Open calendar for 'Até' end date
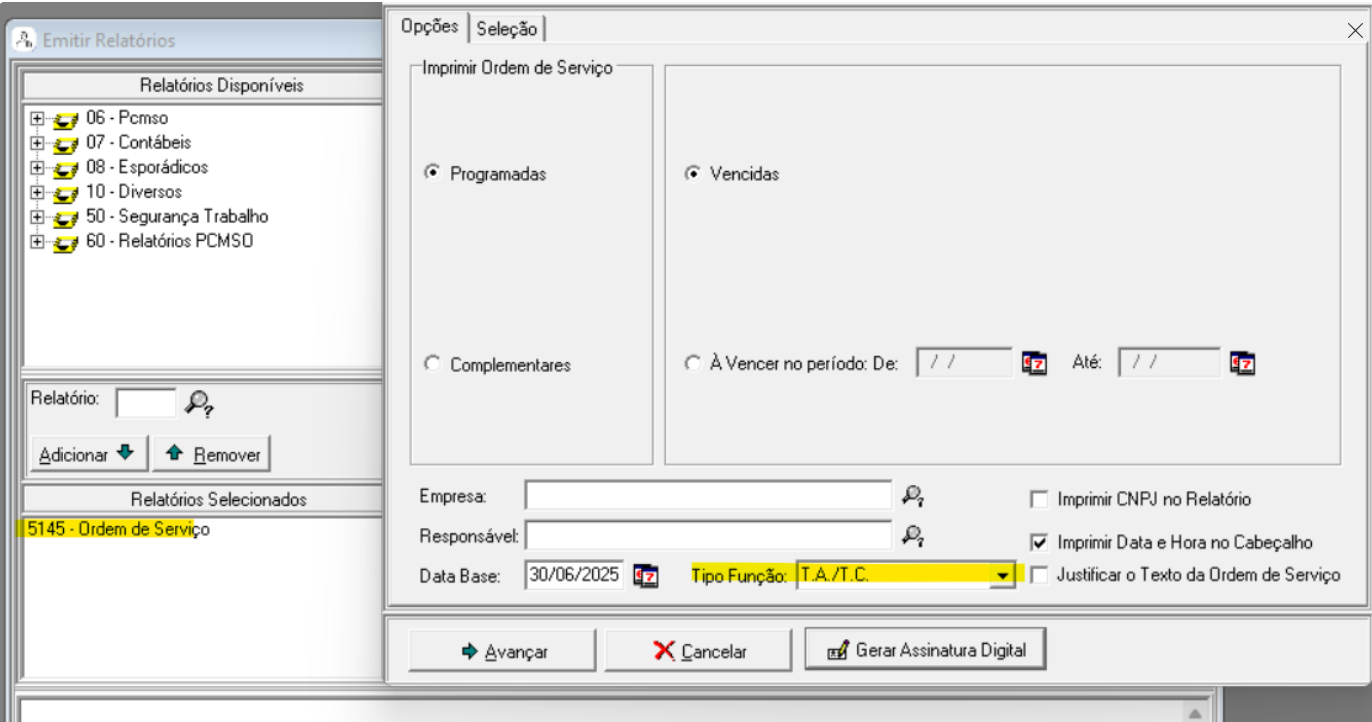 pos(1242,363)
